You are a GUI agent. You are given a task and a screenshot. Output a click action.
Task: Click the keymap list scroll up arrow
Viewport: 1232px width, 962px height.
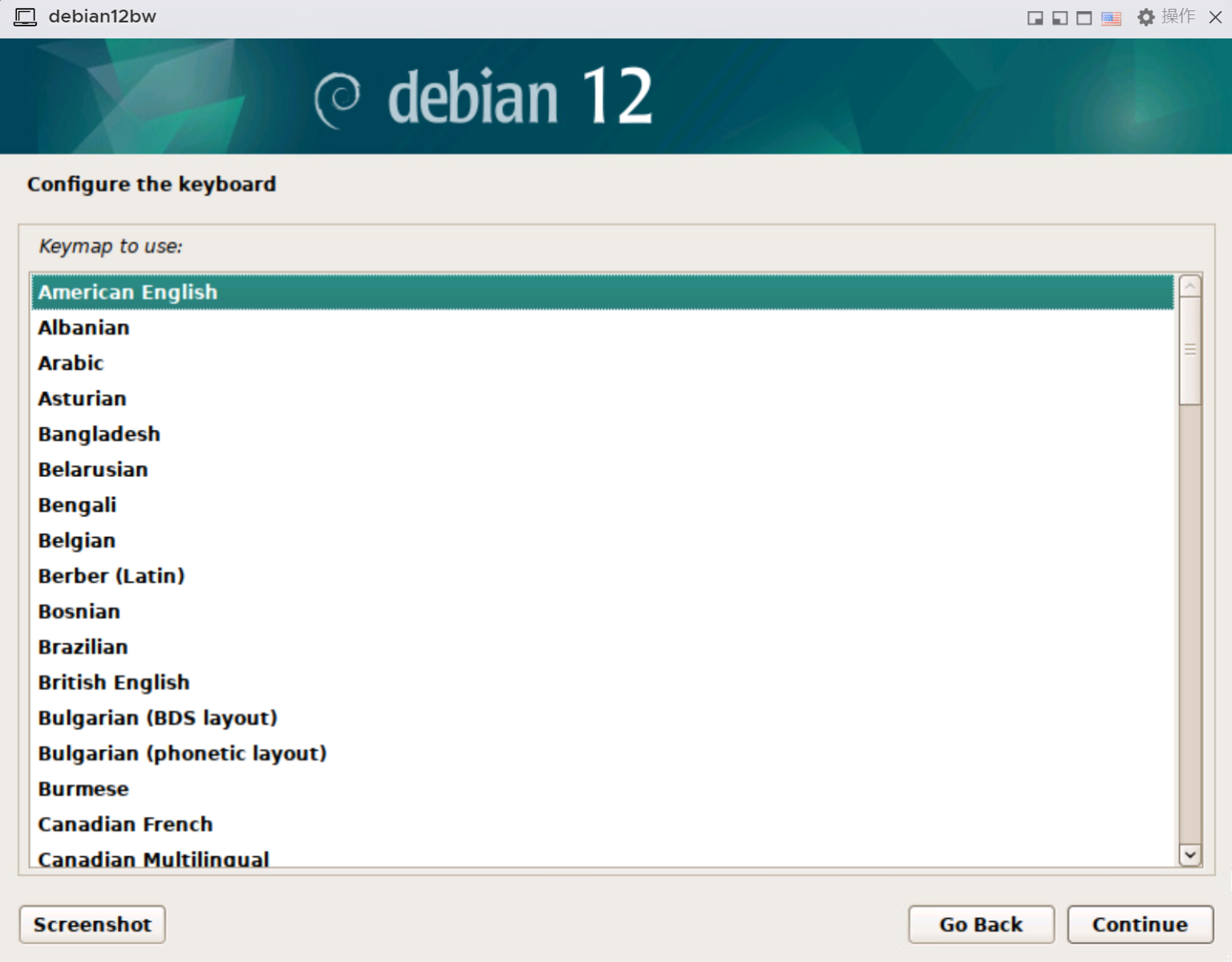pos(1189,286)
